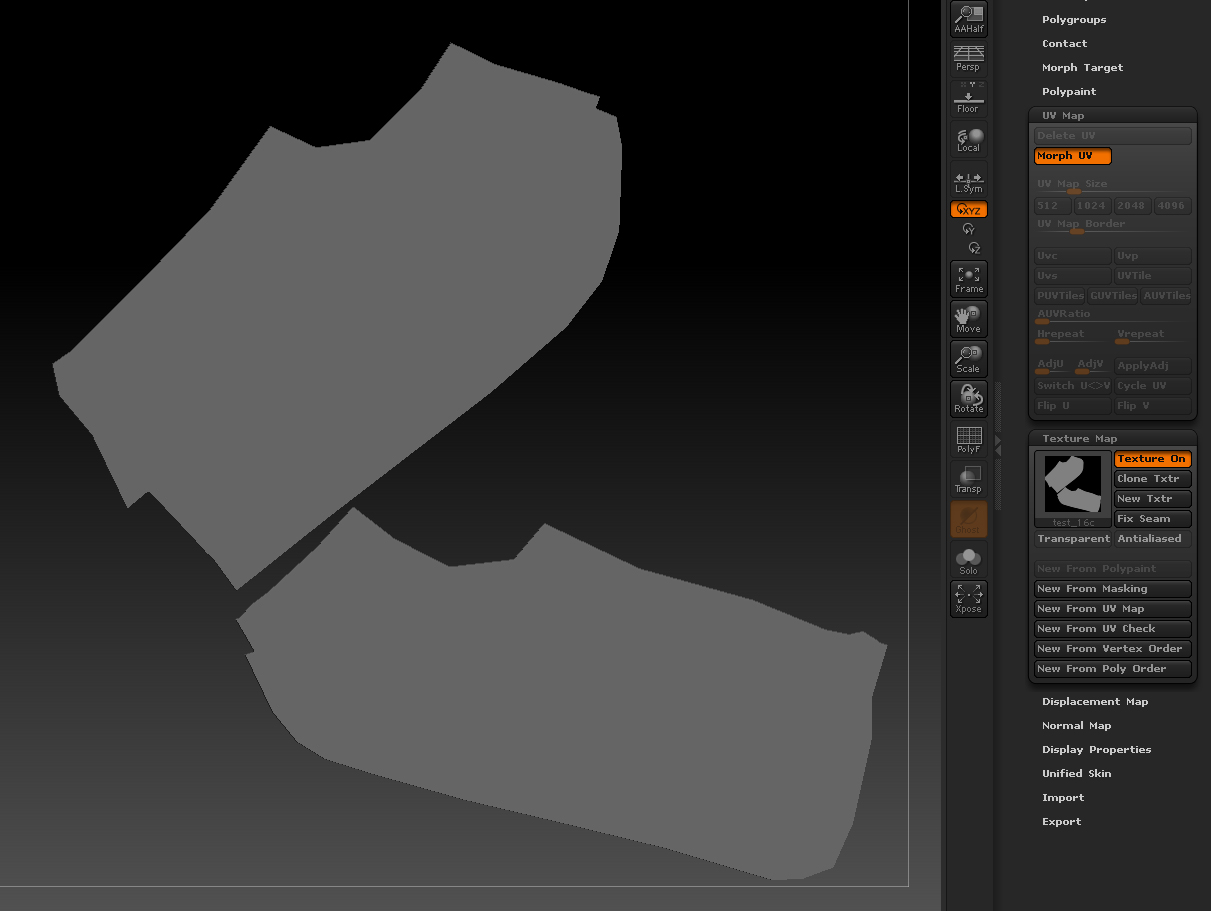Toggle Ghost transparency mode

pos(967,518)
